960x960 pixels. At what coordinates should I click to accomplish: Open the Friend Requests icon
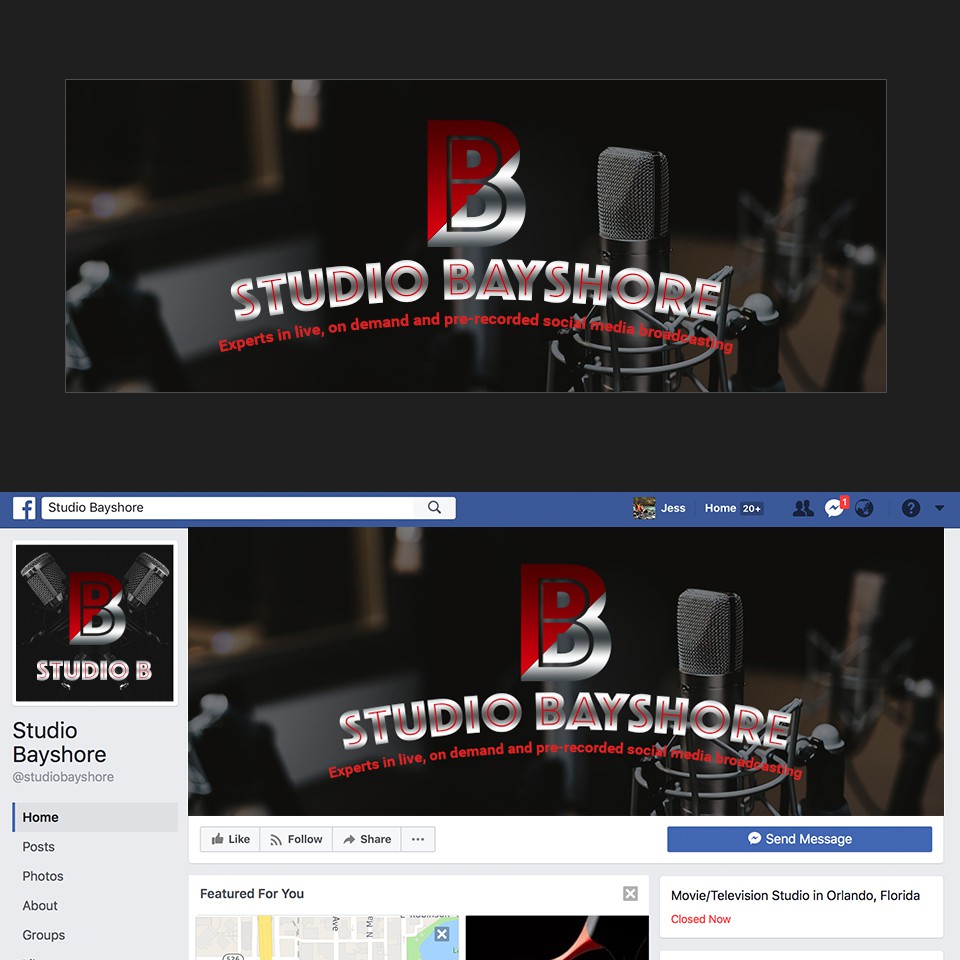tap(803, 508)
